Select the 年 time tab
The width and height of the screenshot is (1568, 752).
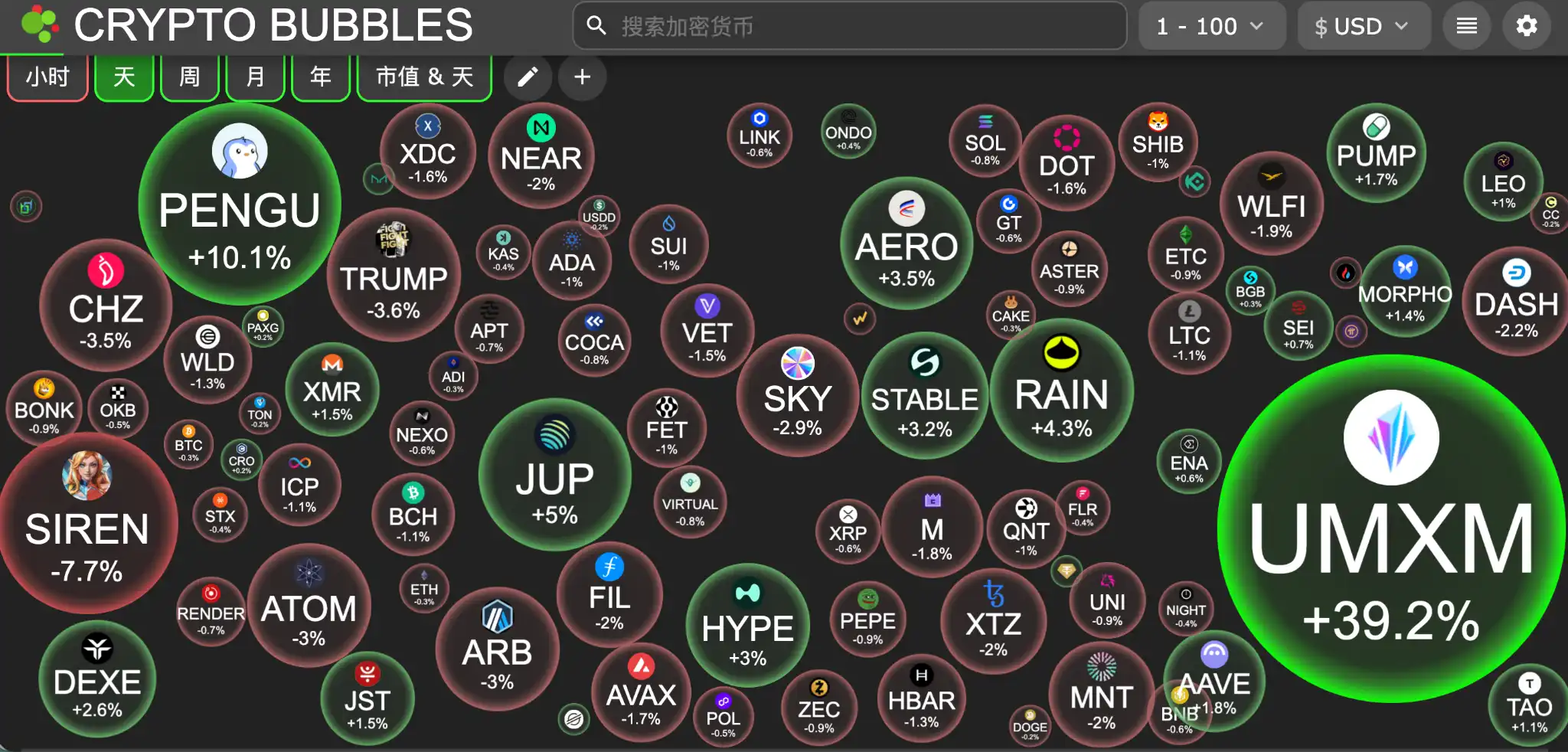click(321, 77)
